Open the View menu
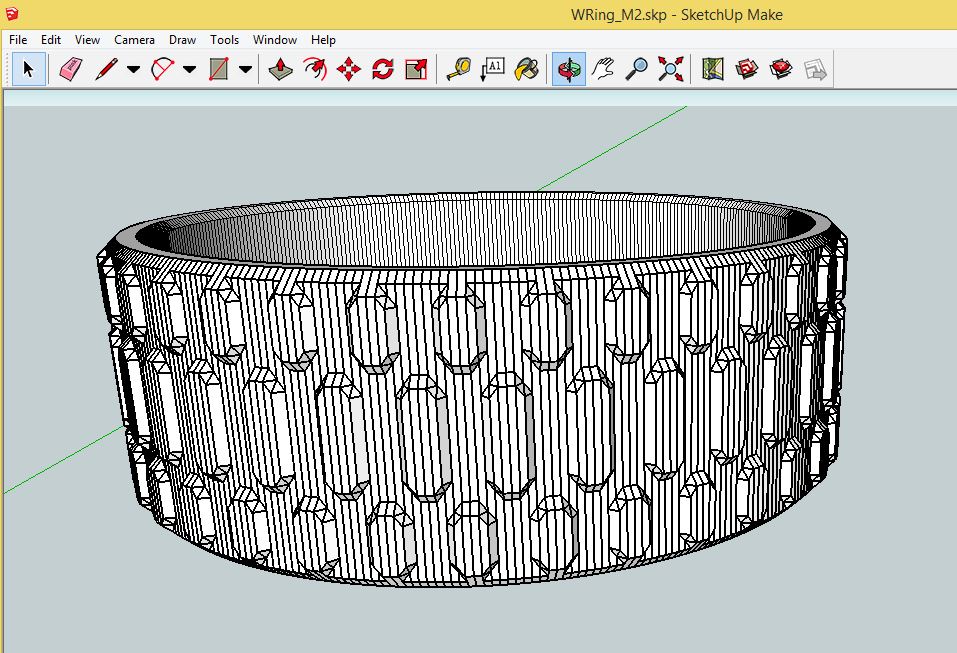This screenshot has height=653, width=957. 87,40
